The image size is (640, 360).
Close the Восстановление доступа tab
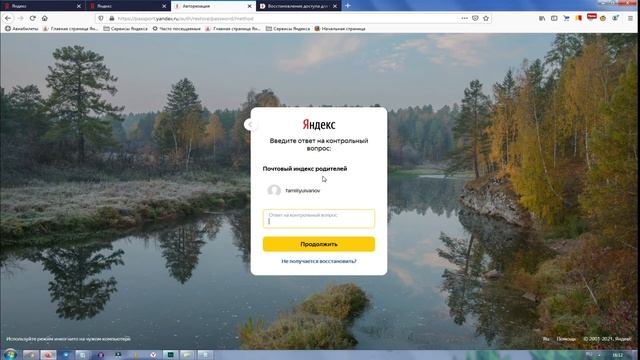(x=335, y=6)
